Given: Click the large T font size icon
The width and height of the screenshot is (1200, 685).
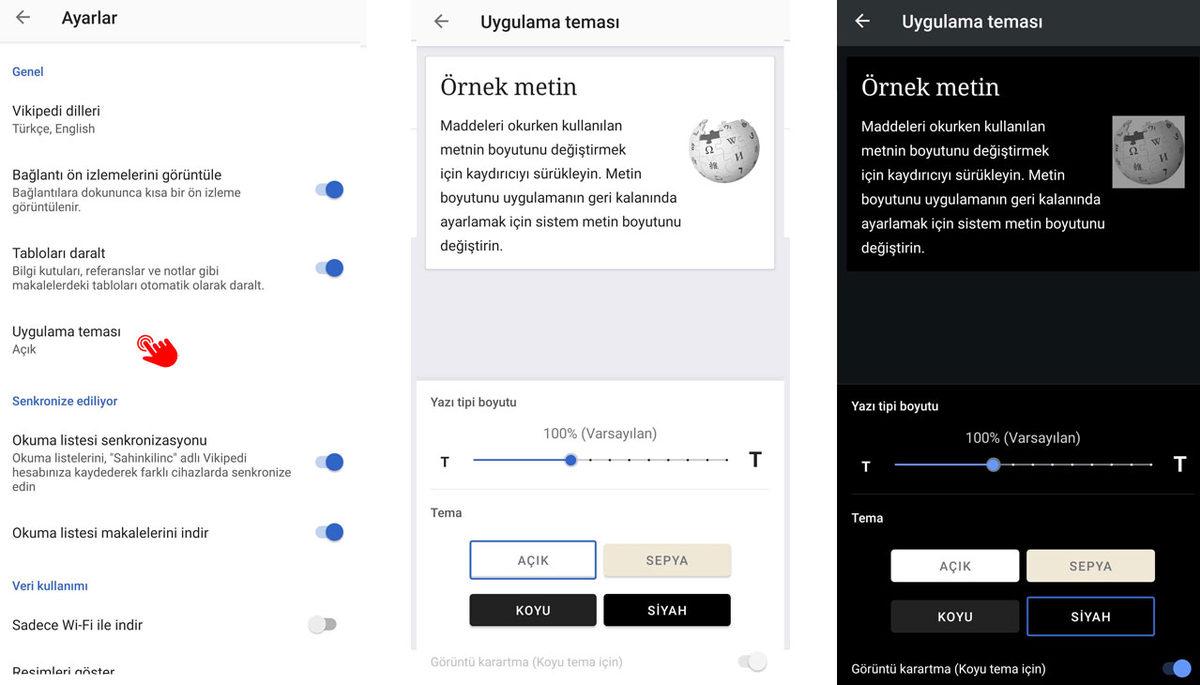Looking at the screenshot, I should (755, 459).
